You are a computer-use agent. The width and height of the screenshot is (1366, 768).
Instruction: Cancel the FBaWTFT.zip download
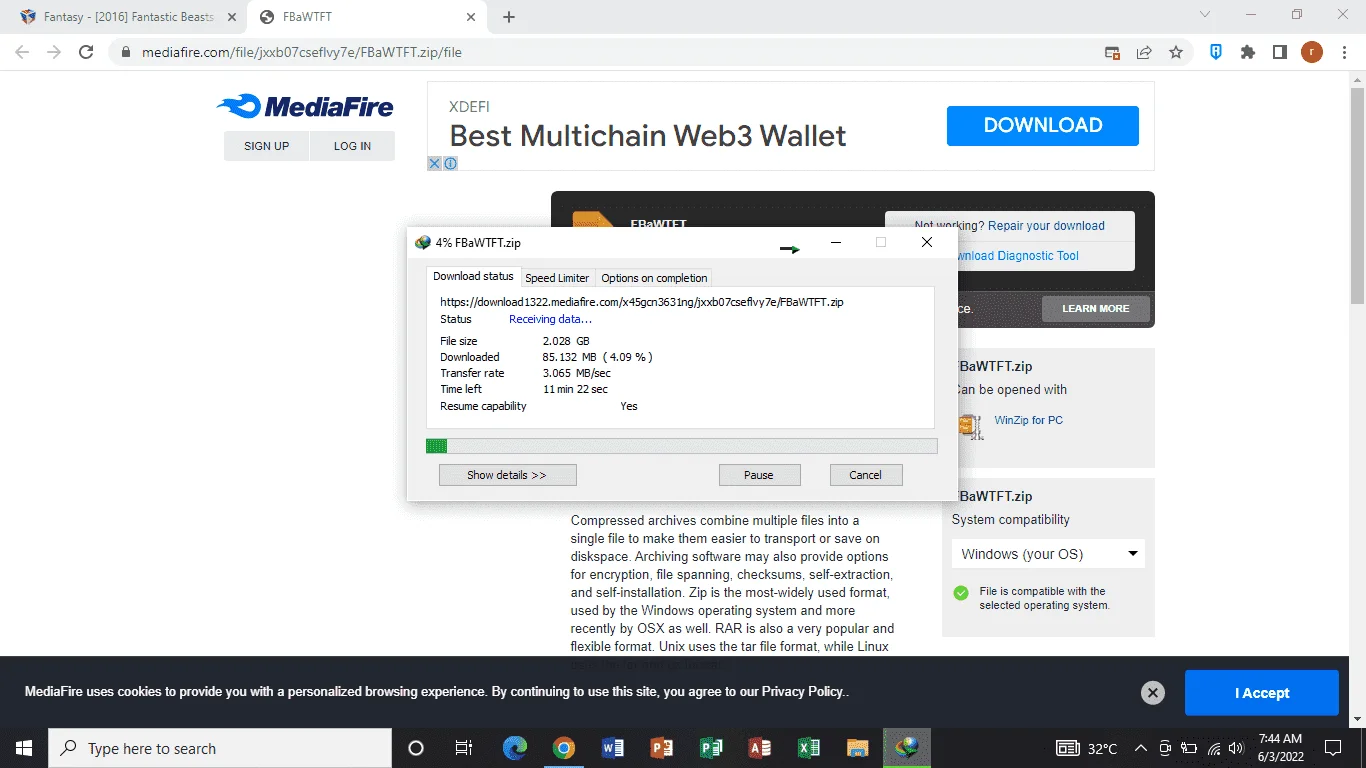pos(866,475)
